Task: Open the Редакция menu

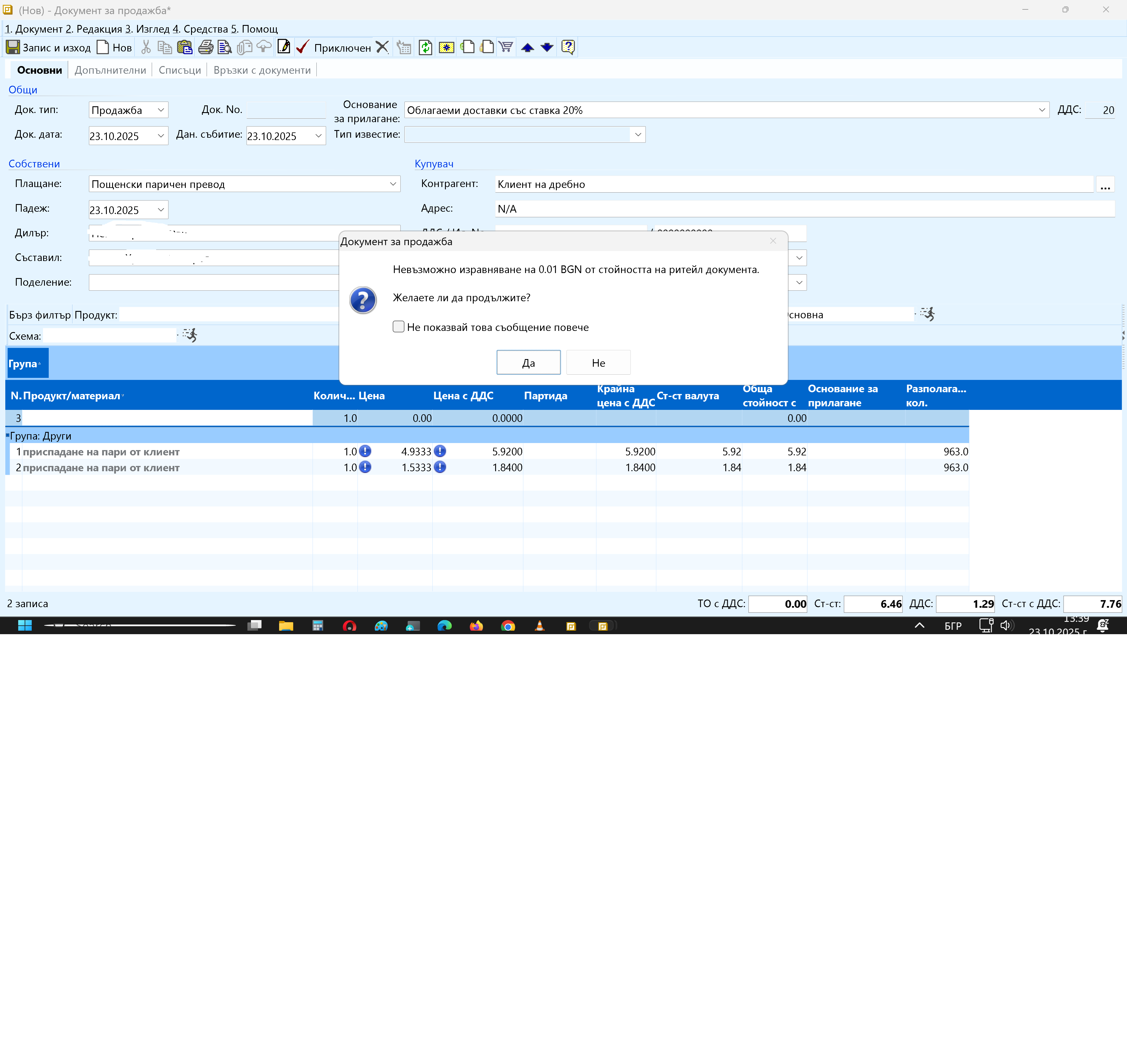Action: coord(94,29)
